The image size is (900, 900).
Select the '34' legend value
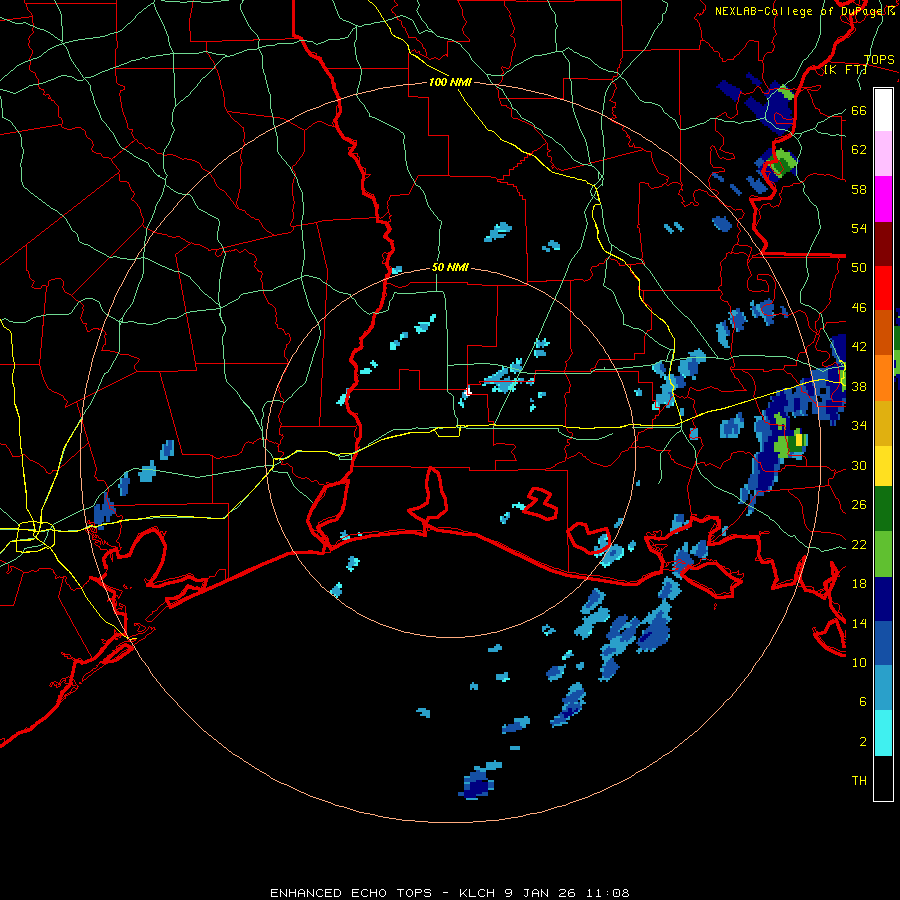click(x=859, y=426)
